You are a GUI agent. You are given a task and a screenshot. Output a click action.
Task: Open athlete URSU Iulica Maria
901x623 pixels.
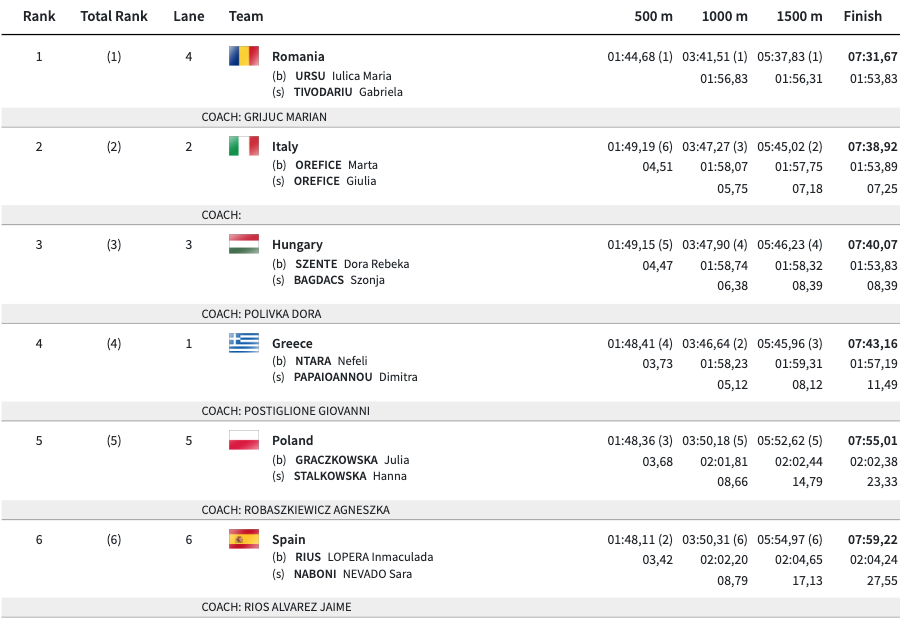point(343,76)
